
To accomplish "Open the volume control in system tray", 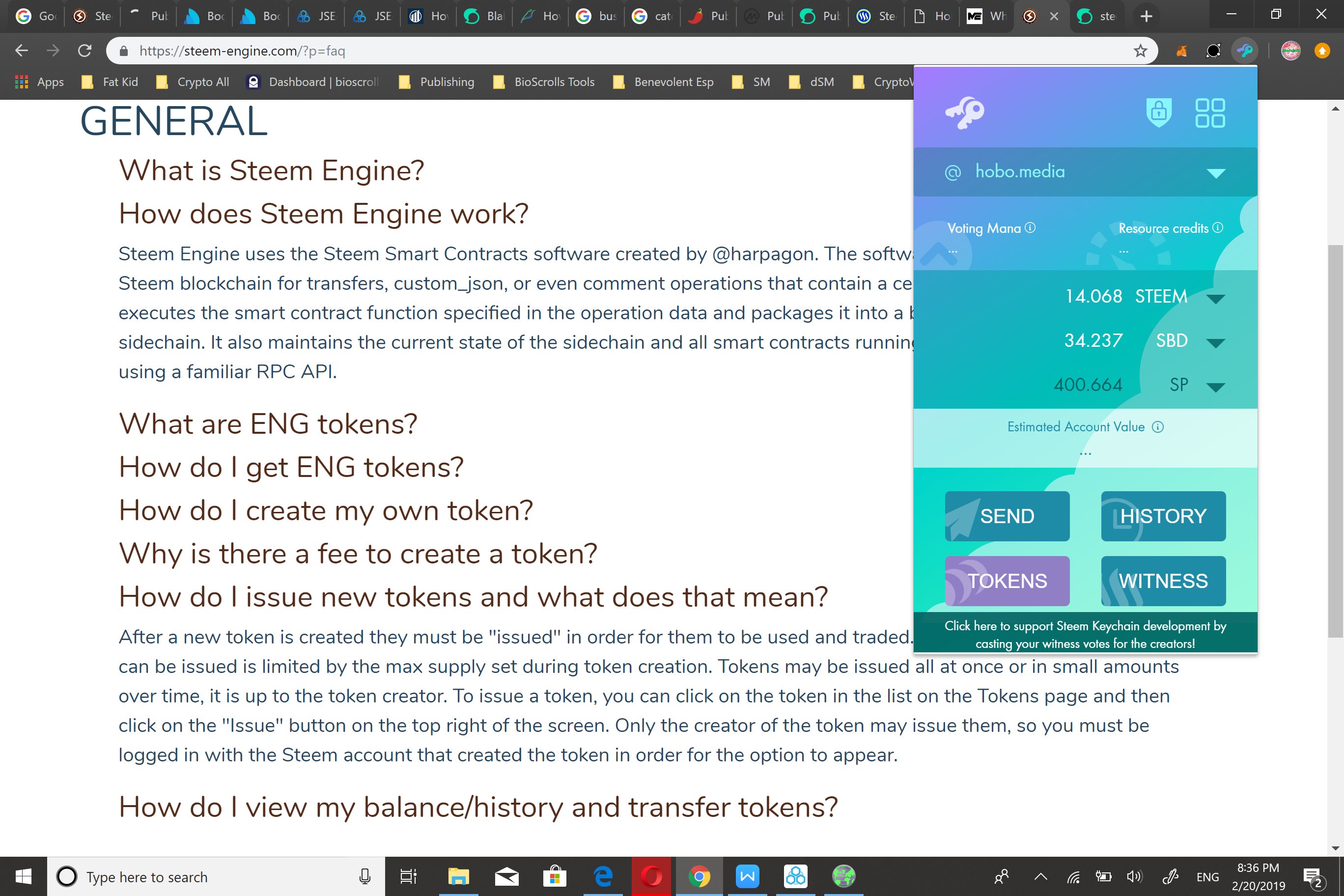I will coord(1134,876).
